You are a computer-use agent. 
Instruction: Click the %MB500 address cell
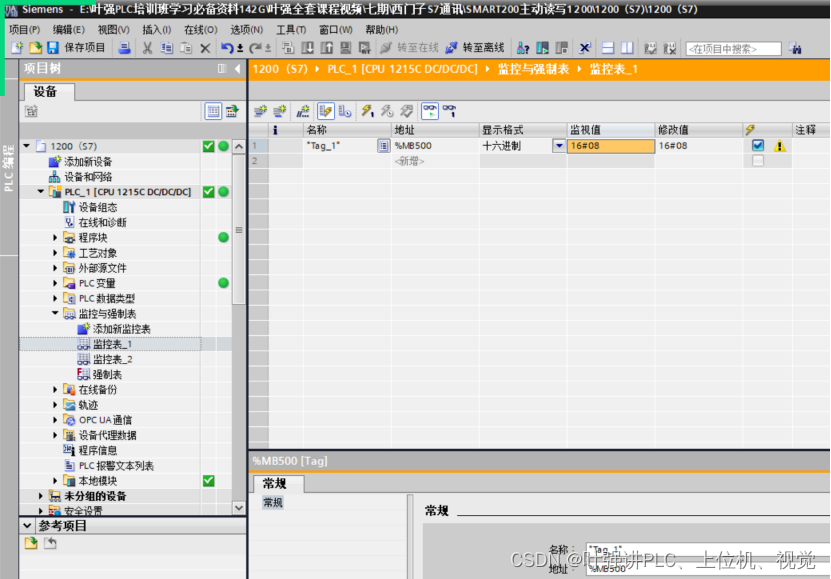435,146
